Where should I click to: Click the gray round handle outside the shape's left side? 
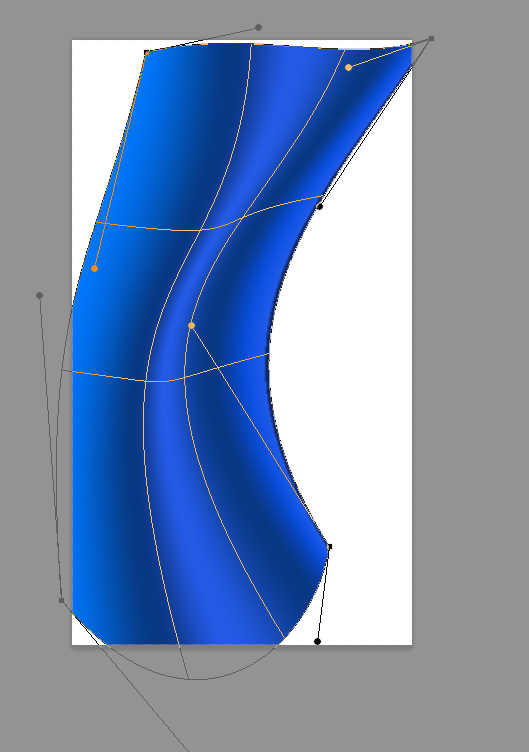[x=39, y=295]
